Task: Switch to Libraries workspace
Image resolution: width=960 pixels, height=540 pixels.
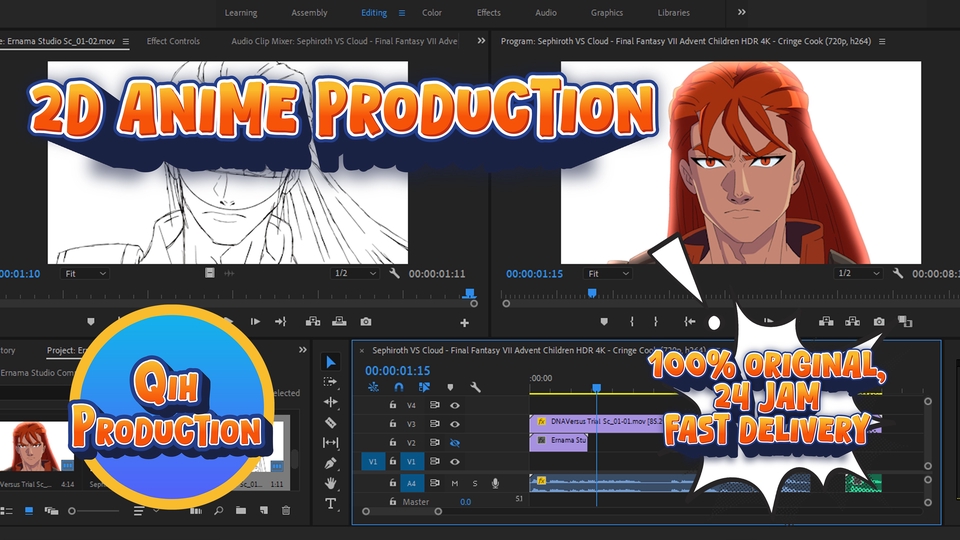Action: (673, 13)
